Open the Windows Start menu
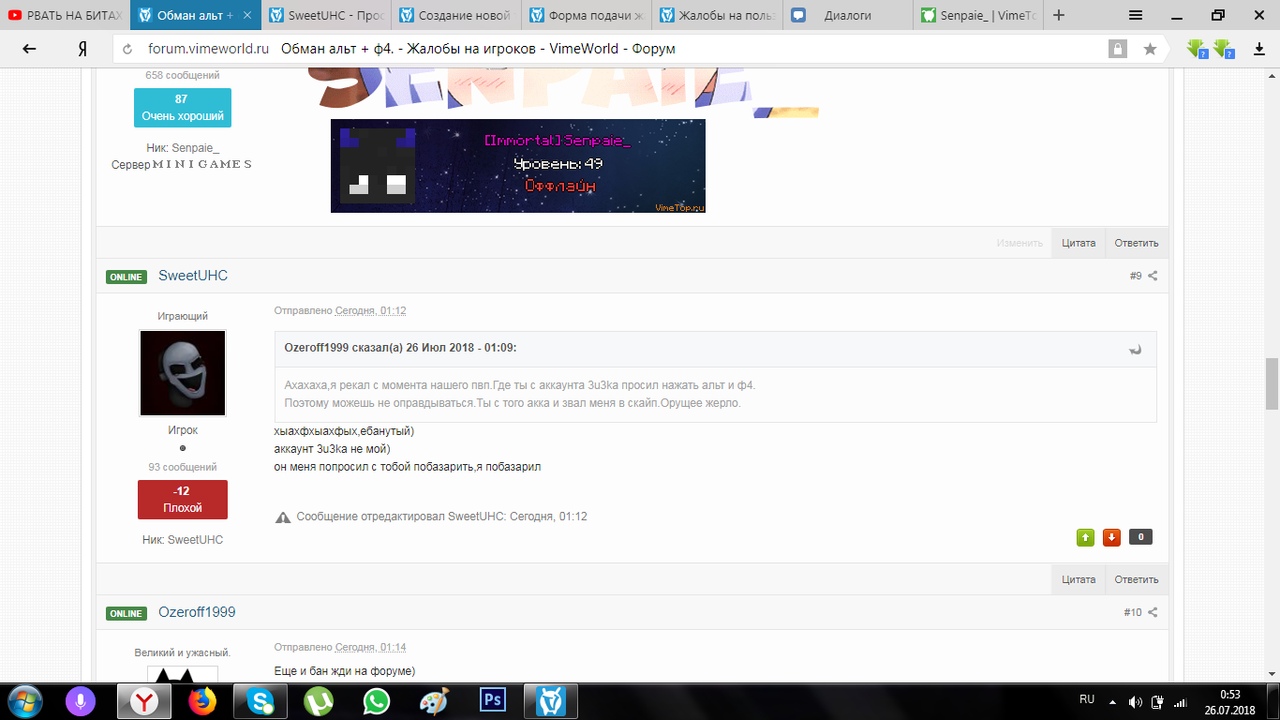This screenshot has height=720, width=1280. click(24, 700)
